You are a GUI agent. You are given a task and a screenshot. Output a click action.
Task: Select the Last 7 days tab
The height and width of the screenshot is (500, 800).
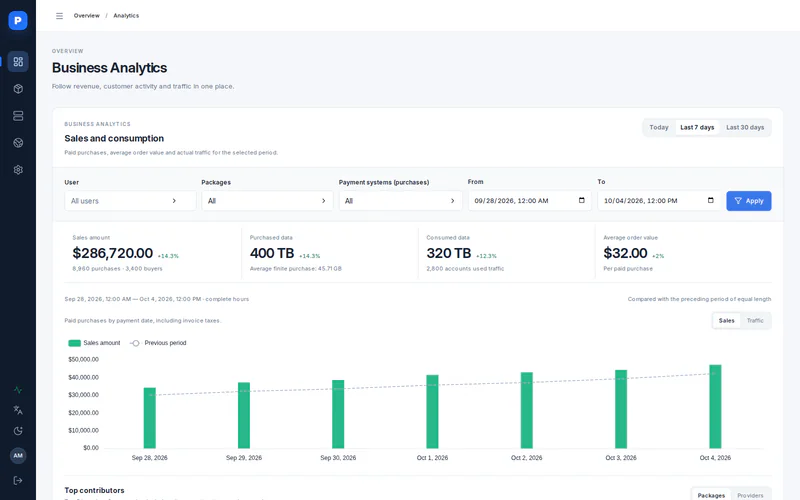click(697, 128)
